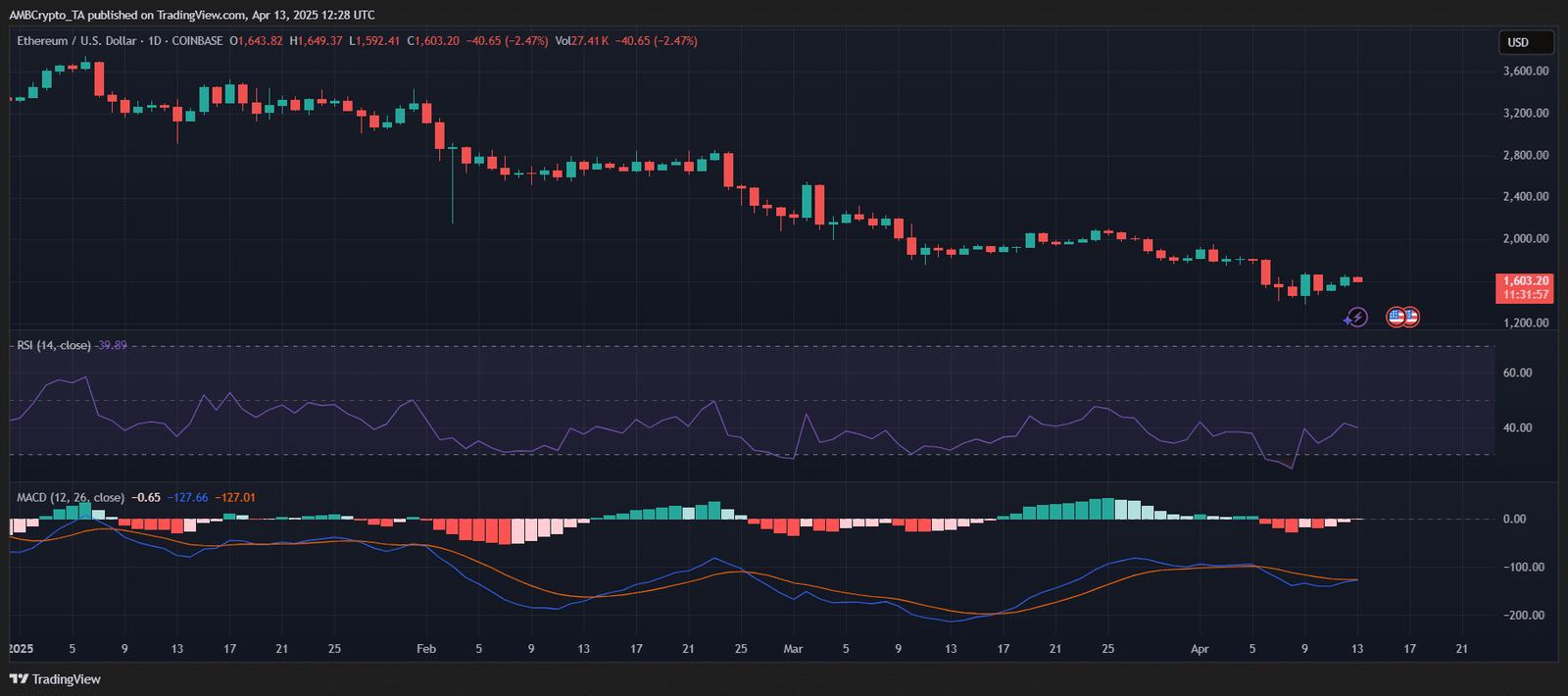1568x696 pixels.
Task: Select the MACD (12, 26, close) indicator label
Action: (x=70, y=498)
